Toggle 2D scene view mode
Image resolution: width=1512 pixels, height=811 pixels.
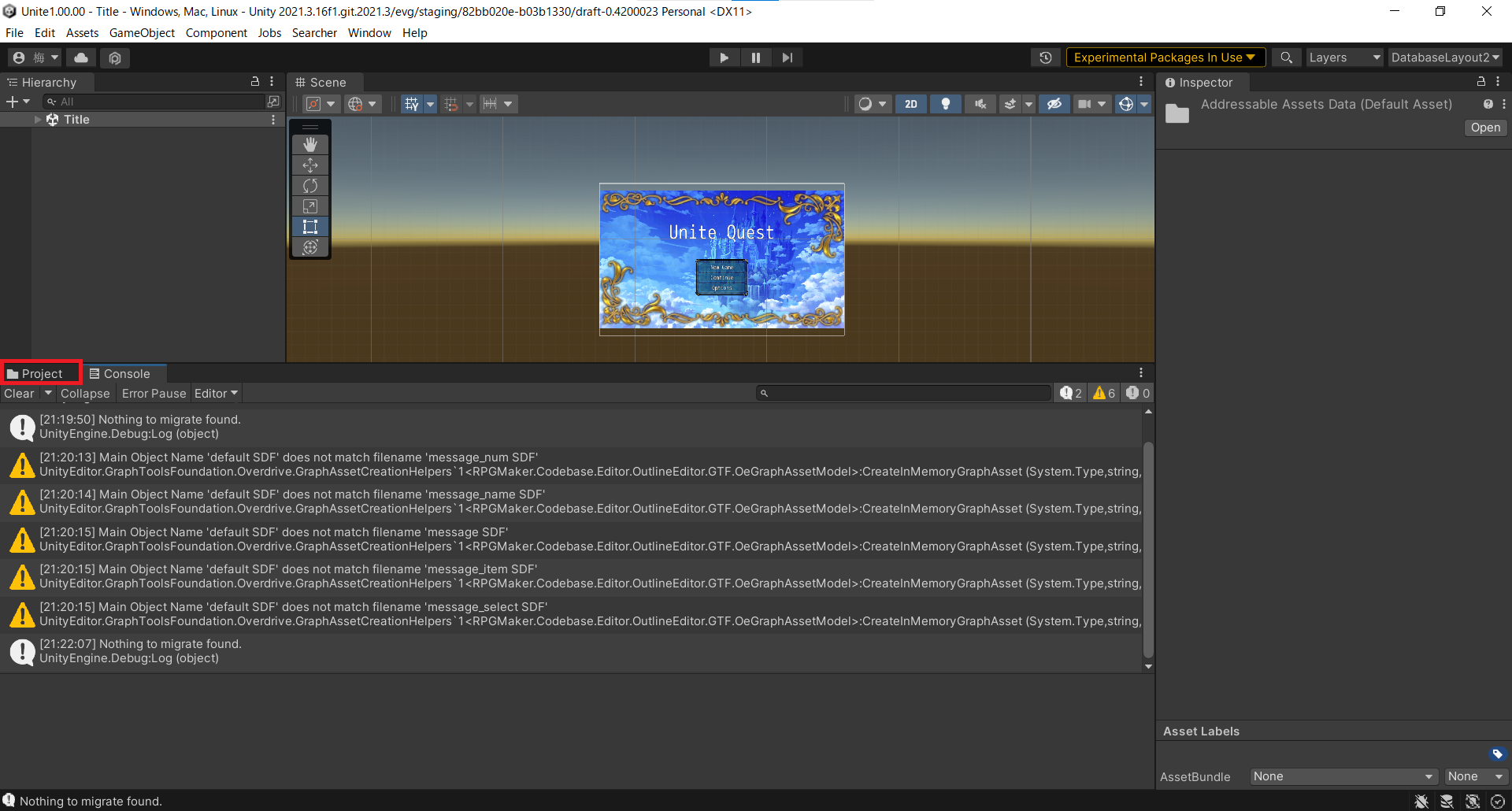point(910,104)
